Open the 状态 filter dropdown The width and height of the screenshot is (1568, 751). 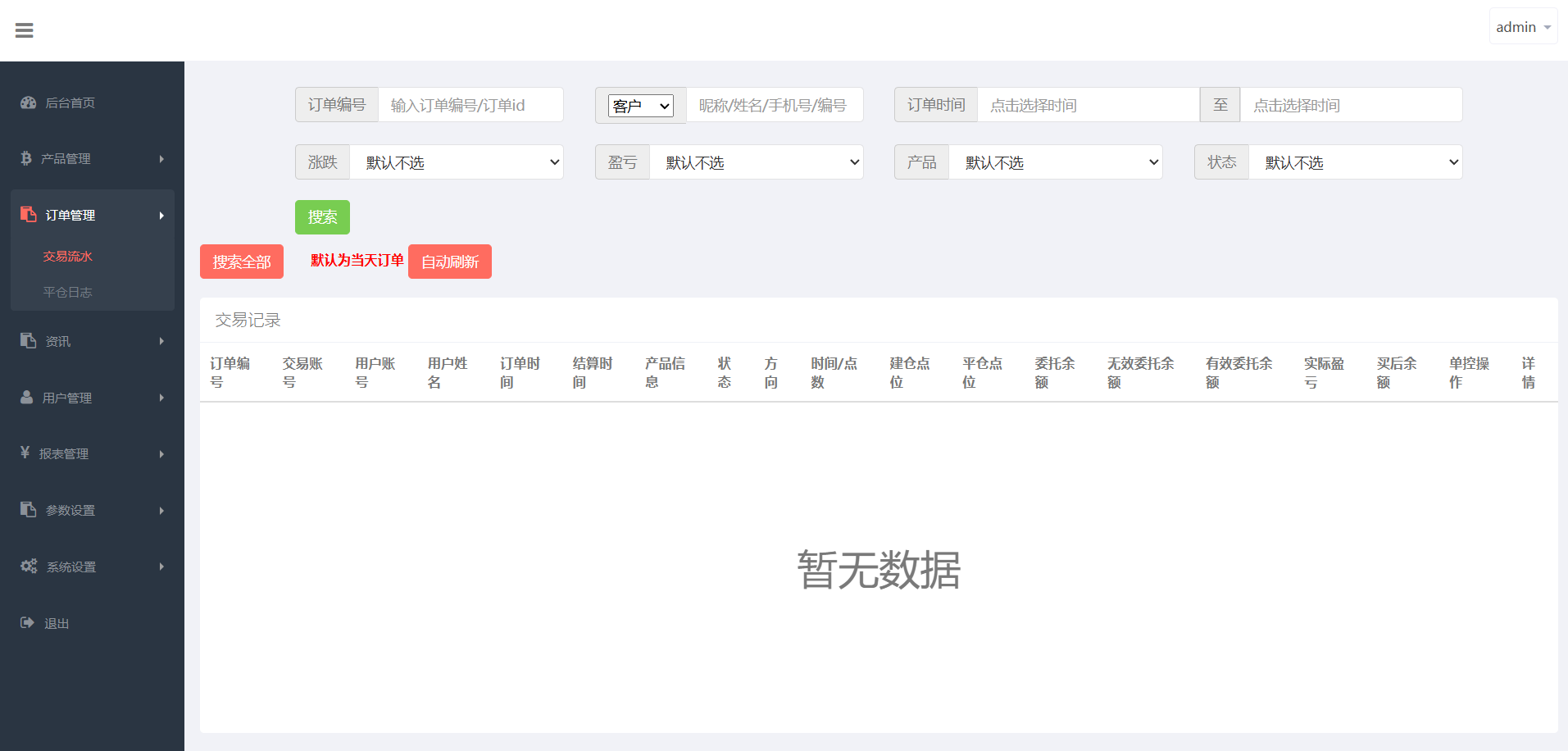1355,162
